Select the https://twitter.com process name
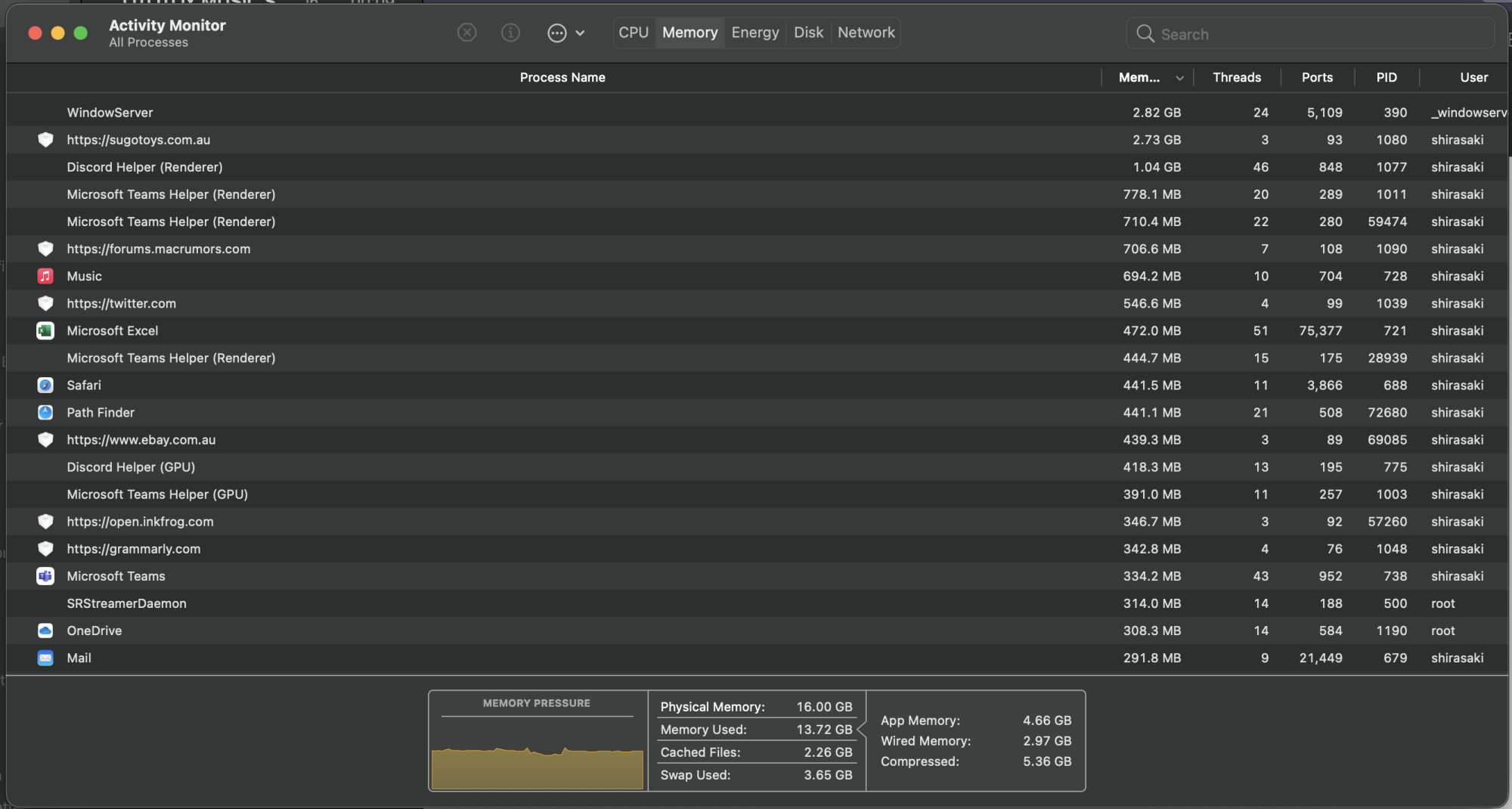This screenshot has height=809, width=1512. click(x=121, y=303)
